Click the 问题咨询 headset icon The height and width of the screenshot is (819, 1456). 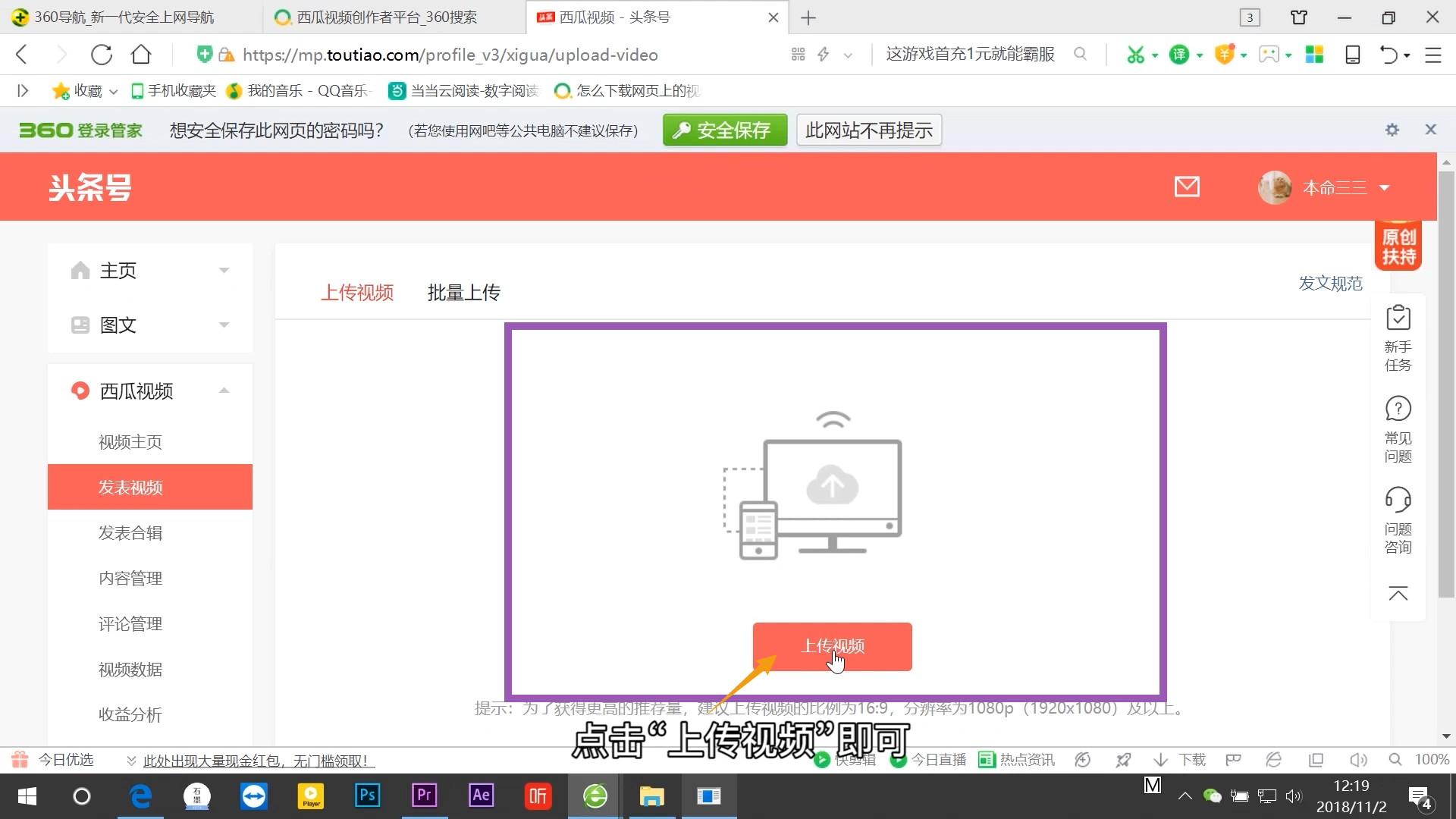(1398, 500)
